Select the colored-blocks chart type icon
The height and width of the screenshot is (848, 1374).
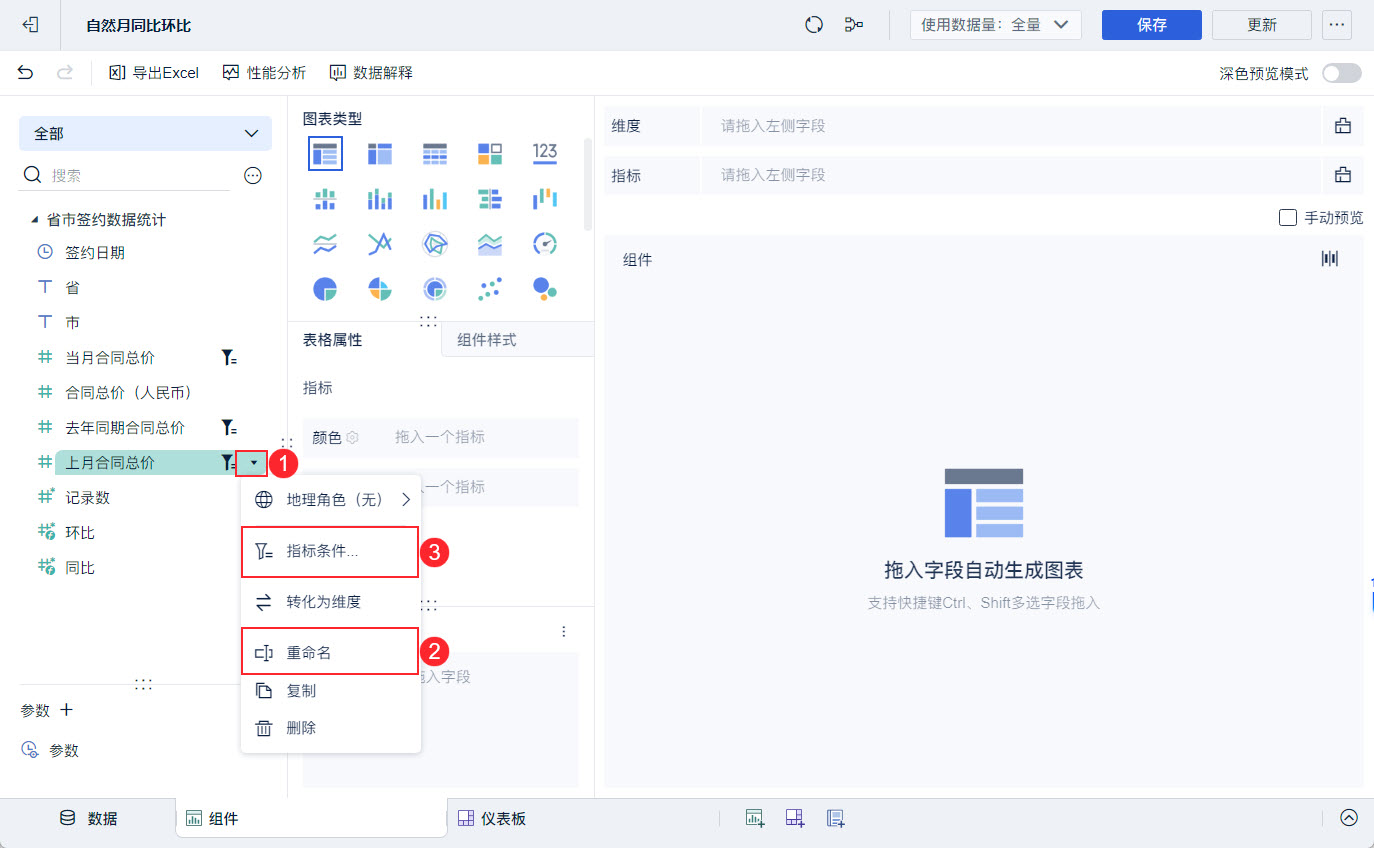coord(490,153)
